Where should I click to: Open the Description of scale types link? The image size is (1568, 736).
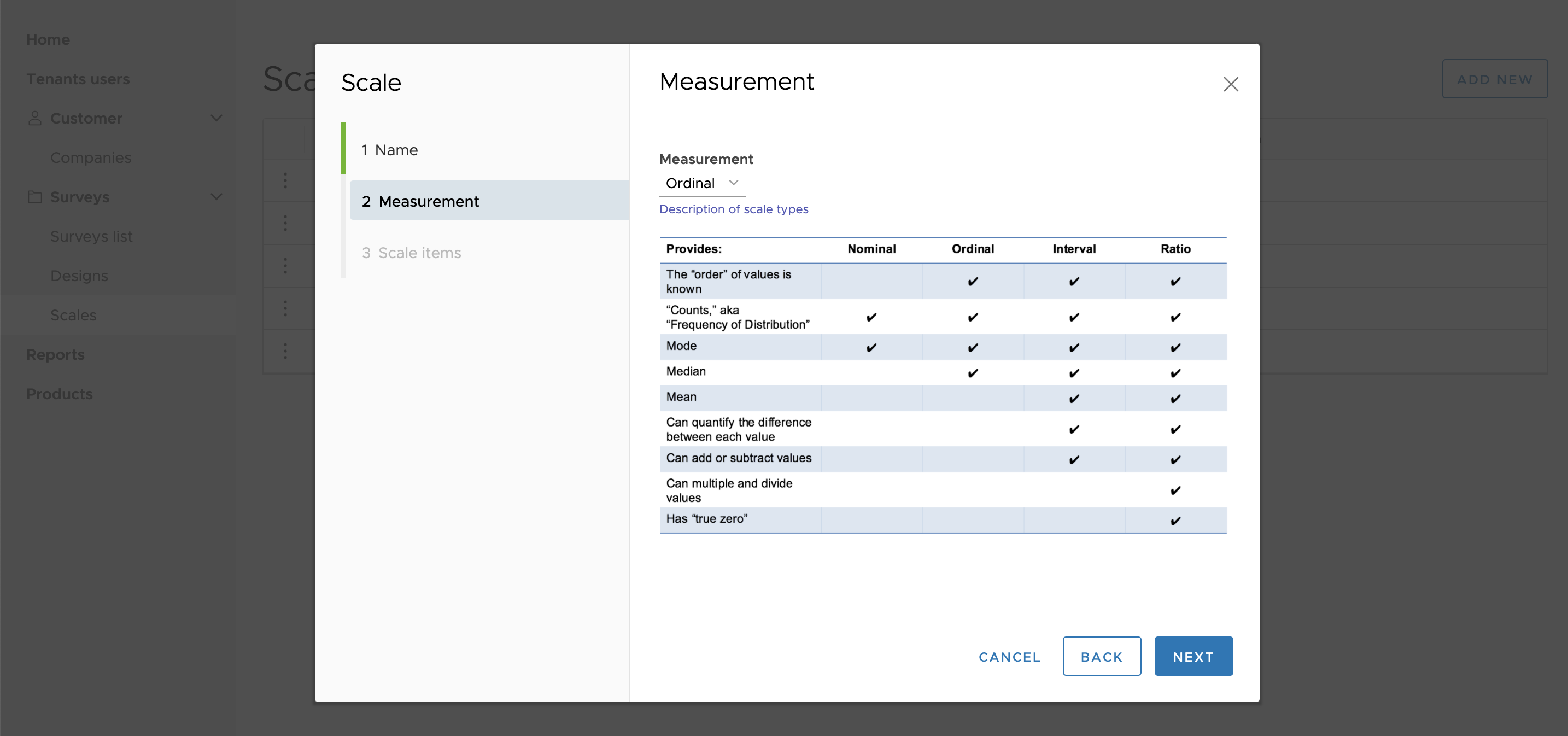(734, 209)
